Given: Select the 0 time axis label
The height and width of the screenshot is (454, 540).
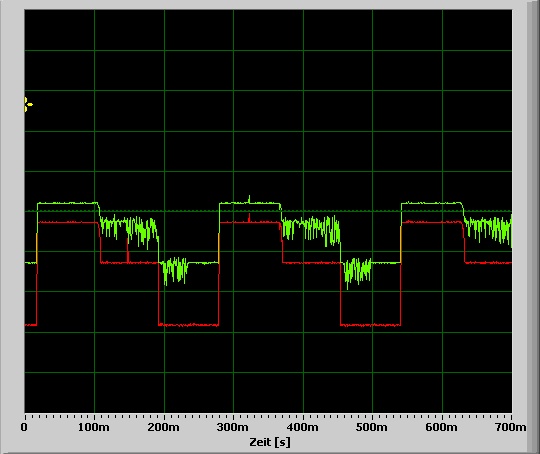Looking at the screenshot, I should point(24,427).
